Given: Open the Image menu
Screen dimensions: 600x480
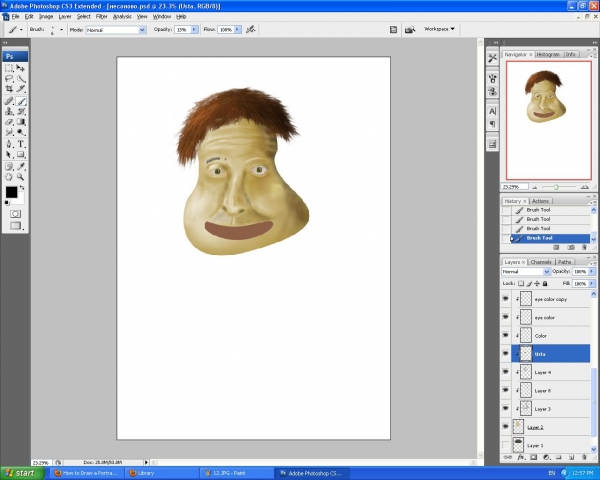Looking at the screenshot, I should tap(46, 16).
